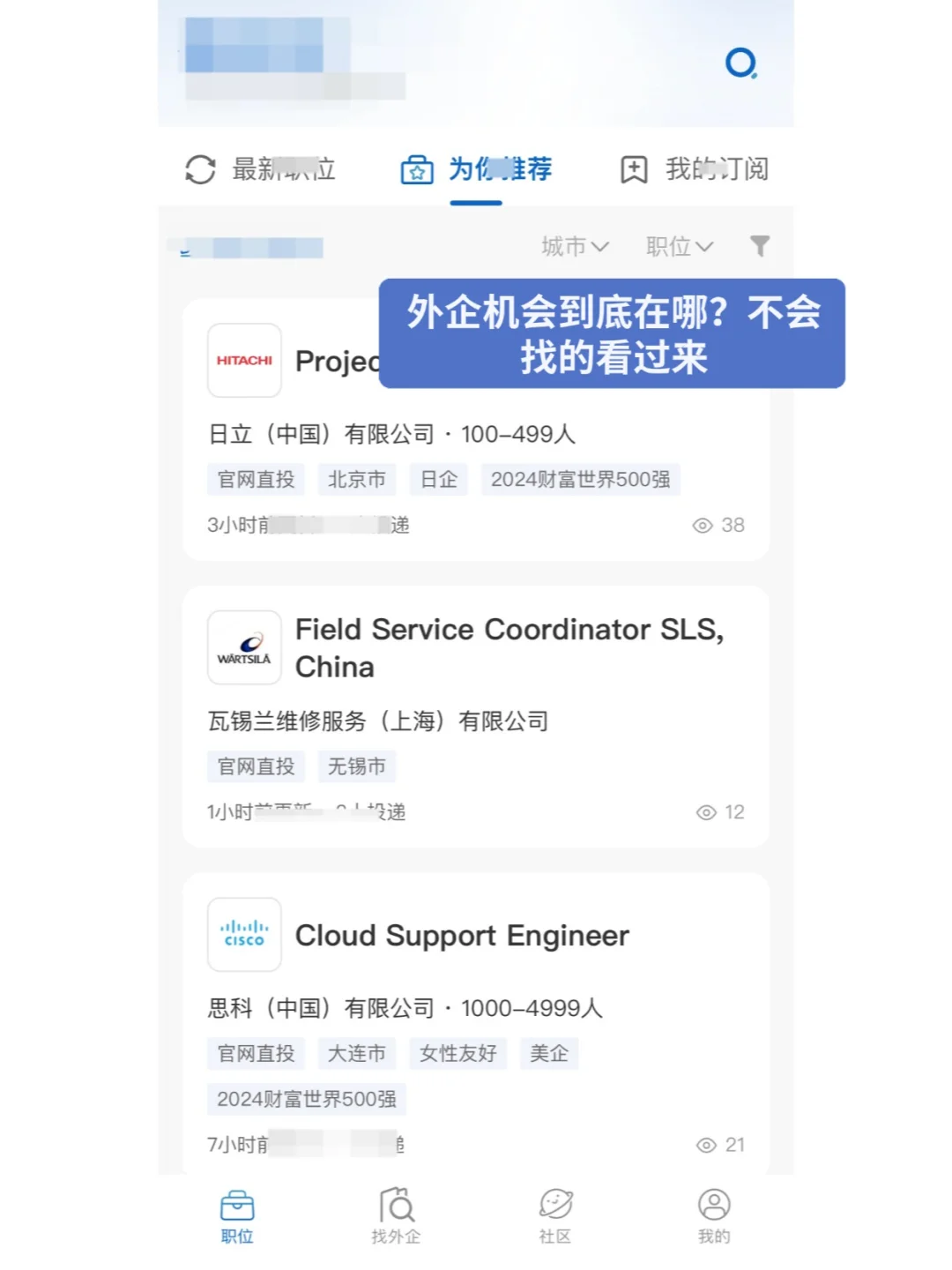Tap the Wärtsilä company logo

pyautogui.click(x=244, y=647)
